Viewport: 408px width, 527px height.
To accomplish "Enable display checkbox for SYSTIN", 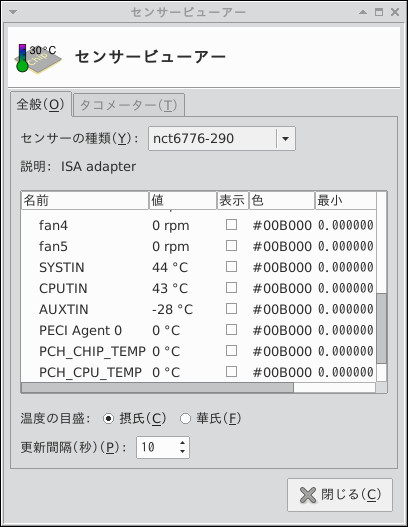I will tap(231, 267).
